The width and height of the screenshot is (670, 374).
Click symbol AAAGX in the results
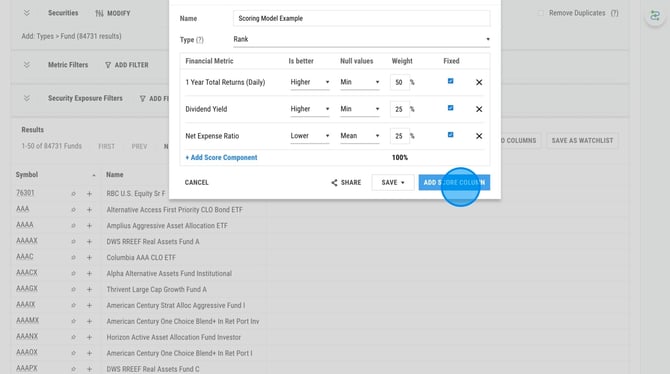27,289
